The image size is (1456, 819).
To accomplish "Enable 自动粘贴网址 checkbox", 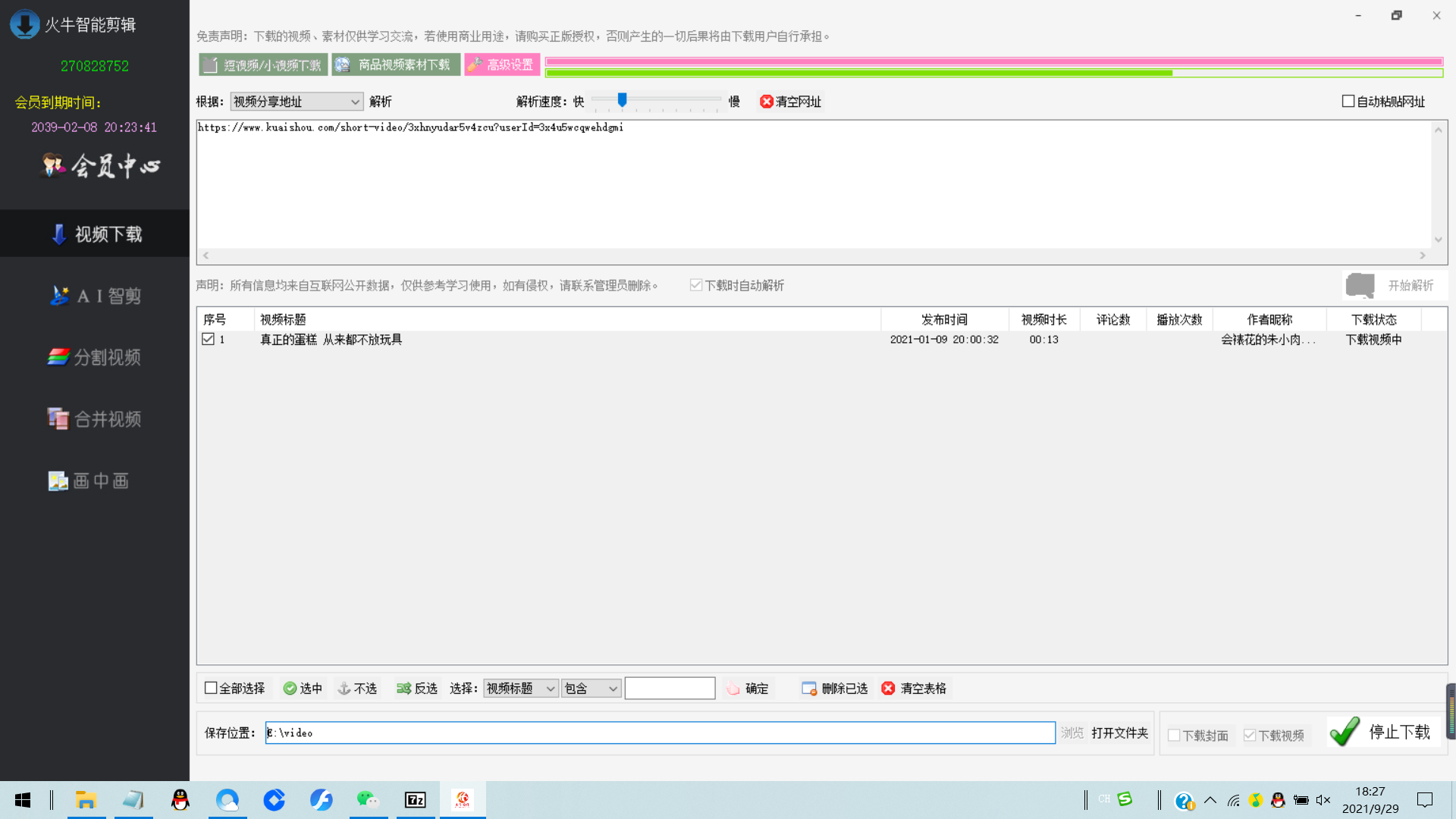I will click(1348, 101).
